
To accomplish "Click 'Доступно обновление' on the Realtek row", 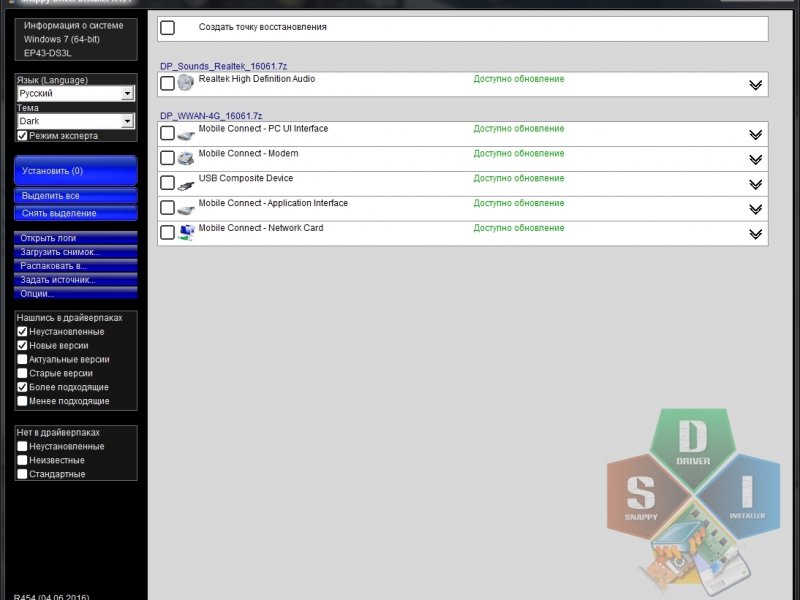I will tap(519, 79).
